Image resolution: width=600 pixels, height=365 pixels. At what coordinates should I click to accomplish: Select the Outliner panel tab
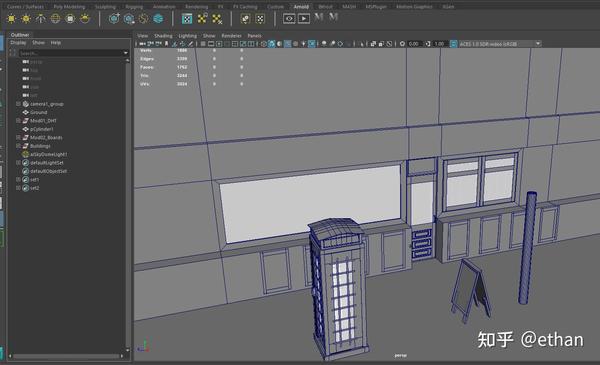pyautogui.click(x=20, y=35)
